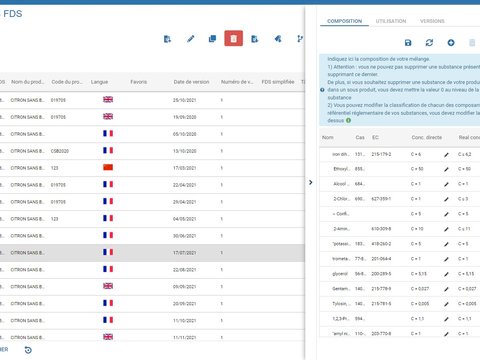Edit concentration pencil for 'Tylosin' row
This screenshot has height=360, width=480.
[446, 304]
